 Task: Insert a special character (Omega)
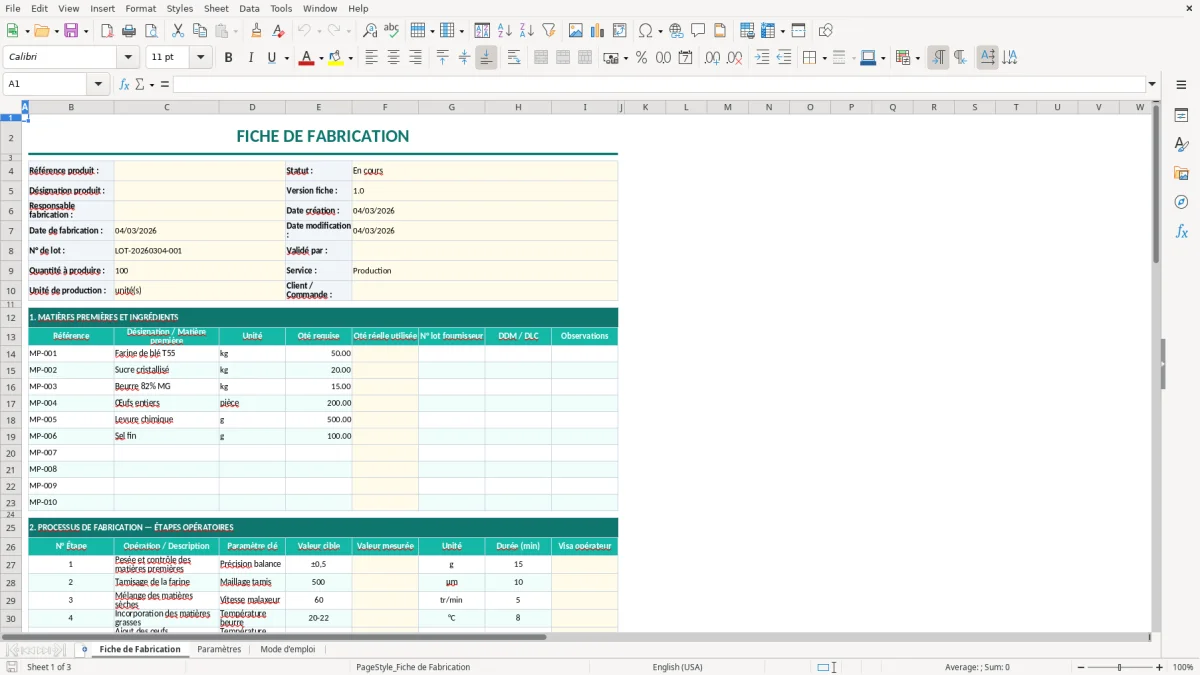coord(645,31)
